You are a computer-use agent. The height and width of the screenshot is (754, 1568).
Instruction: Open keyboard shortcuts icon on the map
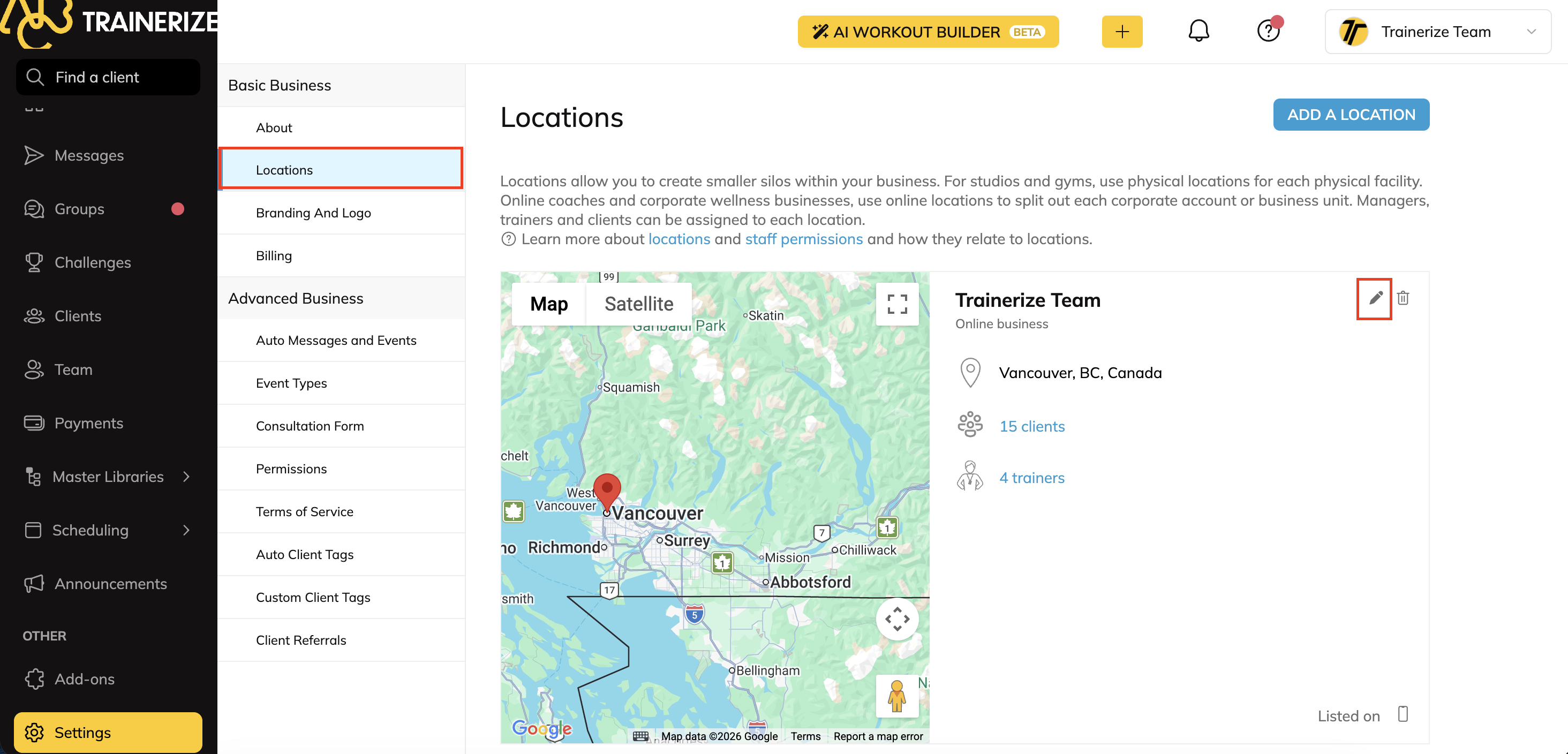coord(640,736)
